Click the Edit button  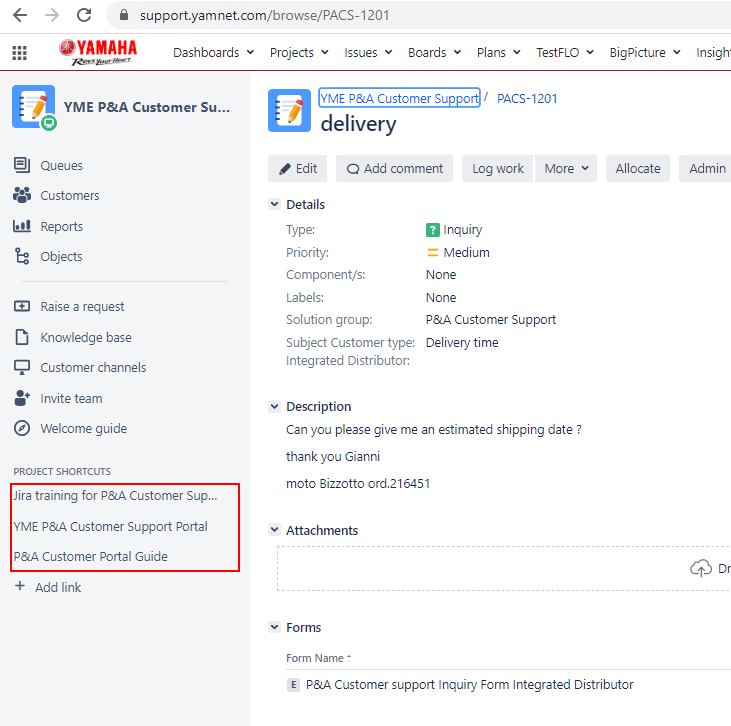tap(297, 168)
